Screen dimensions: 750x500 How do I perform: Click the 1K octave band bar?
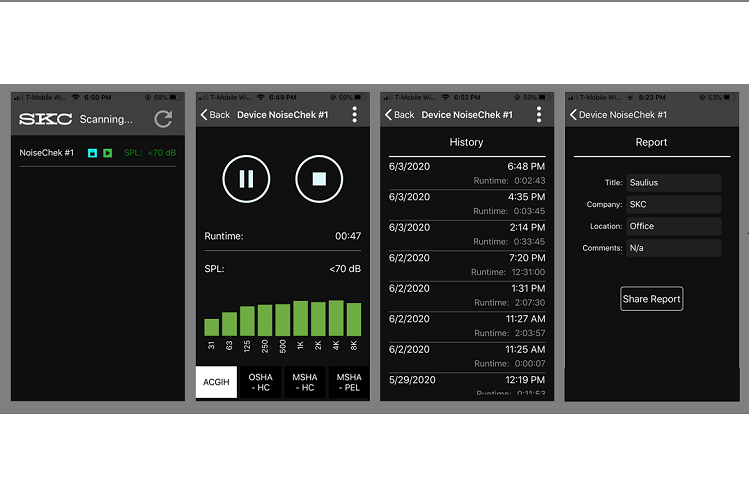tap(300, 318)
